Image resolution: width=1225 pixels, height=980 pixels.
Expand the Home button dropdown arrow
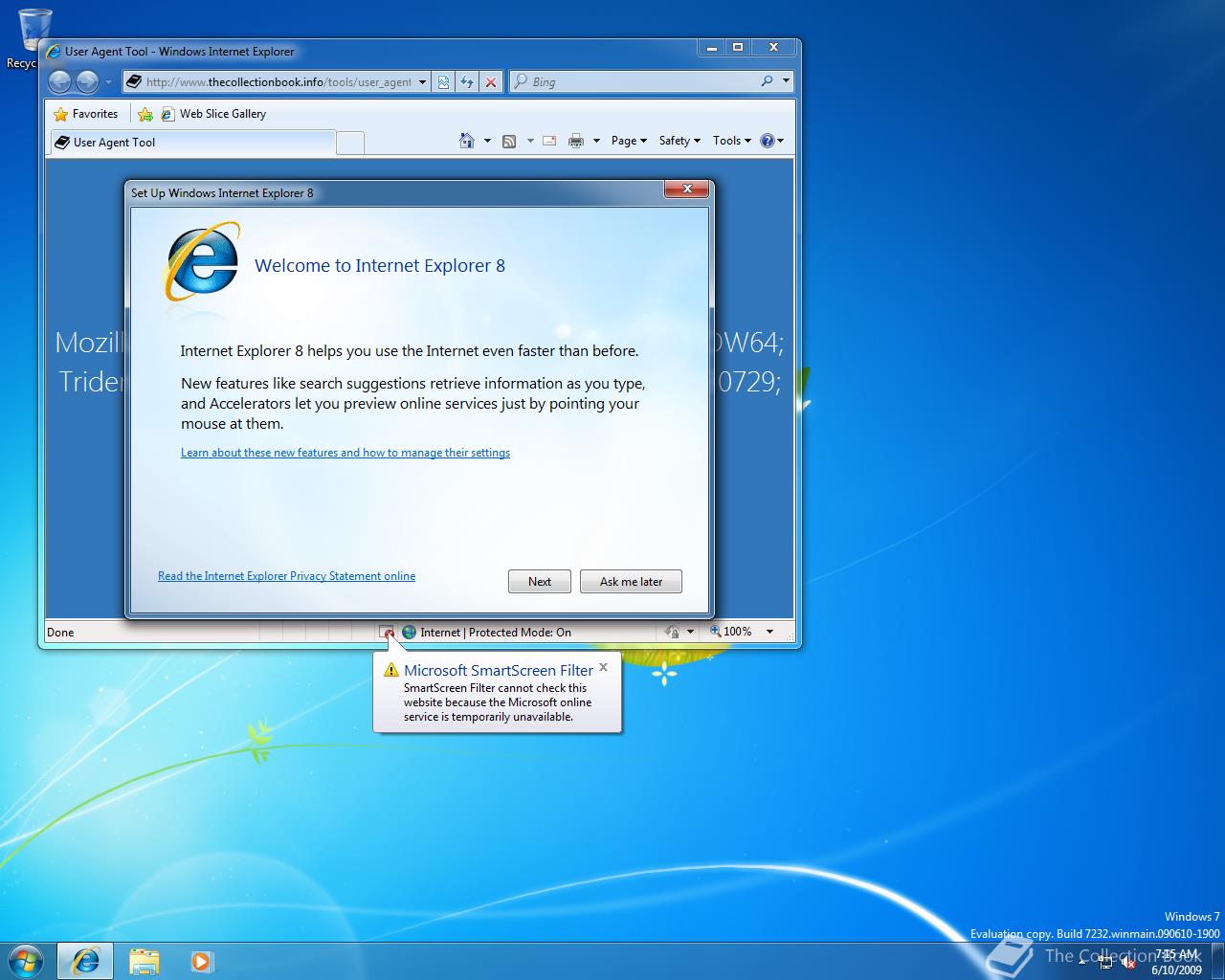point(487,141)
